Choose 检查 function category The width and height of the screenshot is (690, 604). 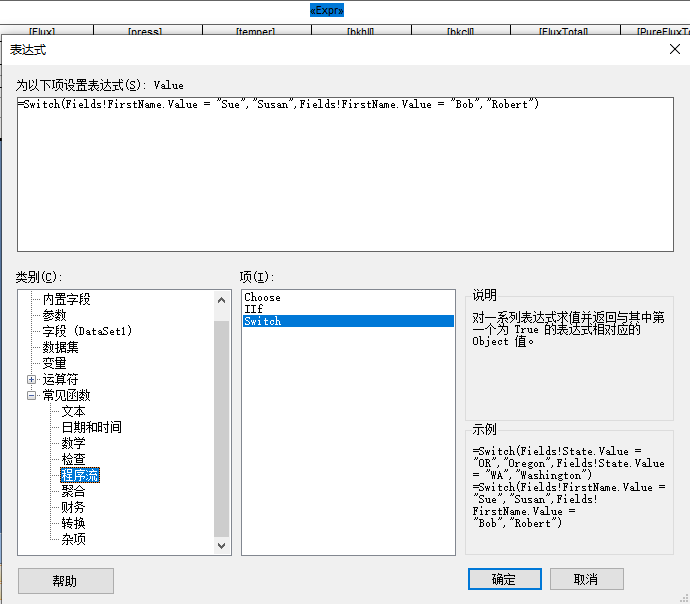[x=73, y=459]
